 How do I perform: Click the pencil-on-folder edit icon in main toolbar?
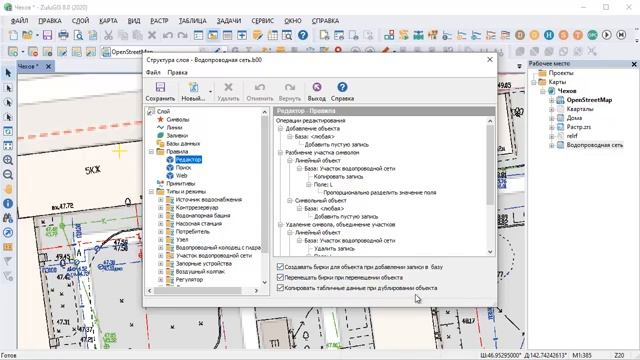257,36
